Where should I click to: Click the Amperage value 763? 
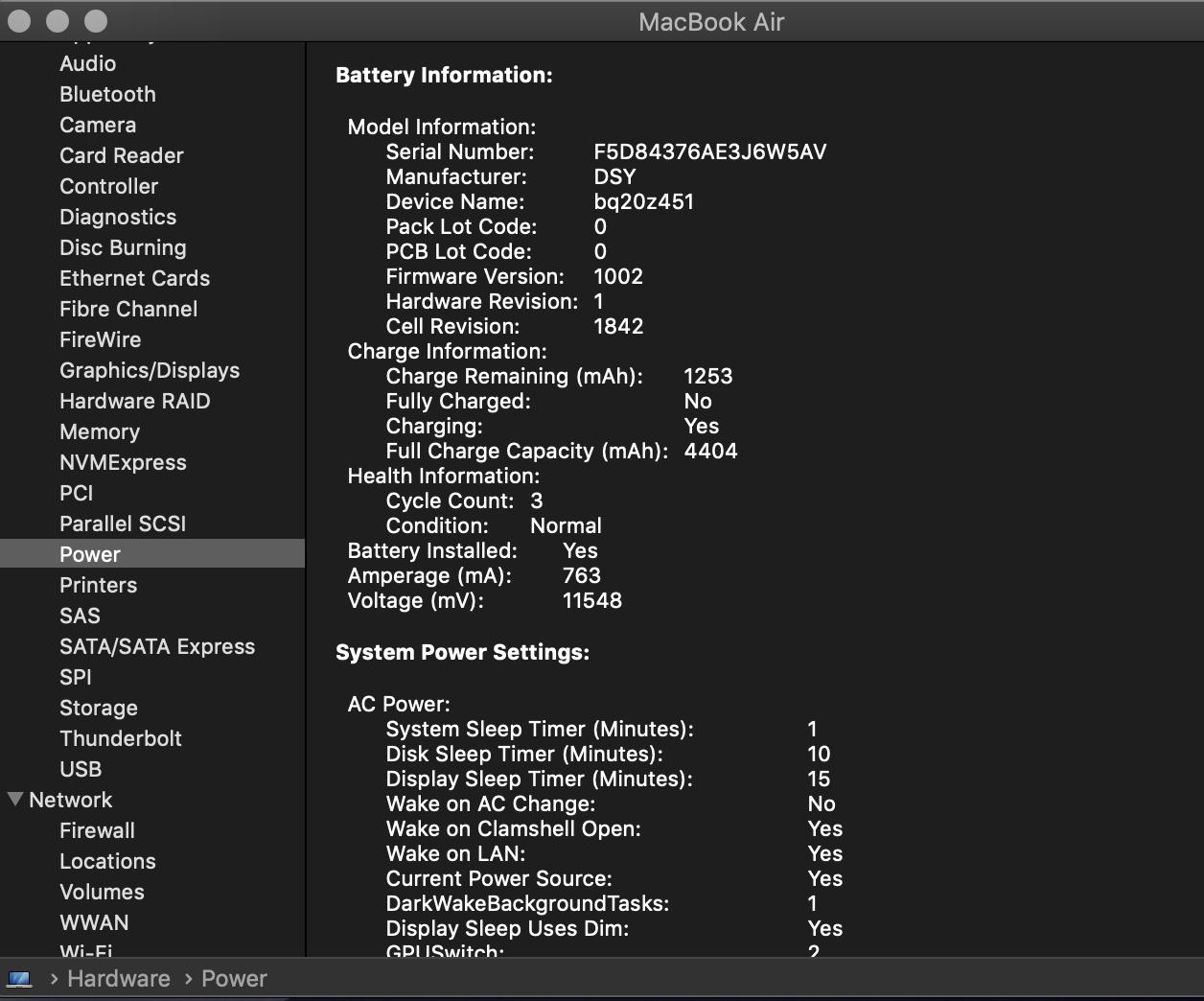pyautogui.click(x=582, y=575)
